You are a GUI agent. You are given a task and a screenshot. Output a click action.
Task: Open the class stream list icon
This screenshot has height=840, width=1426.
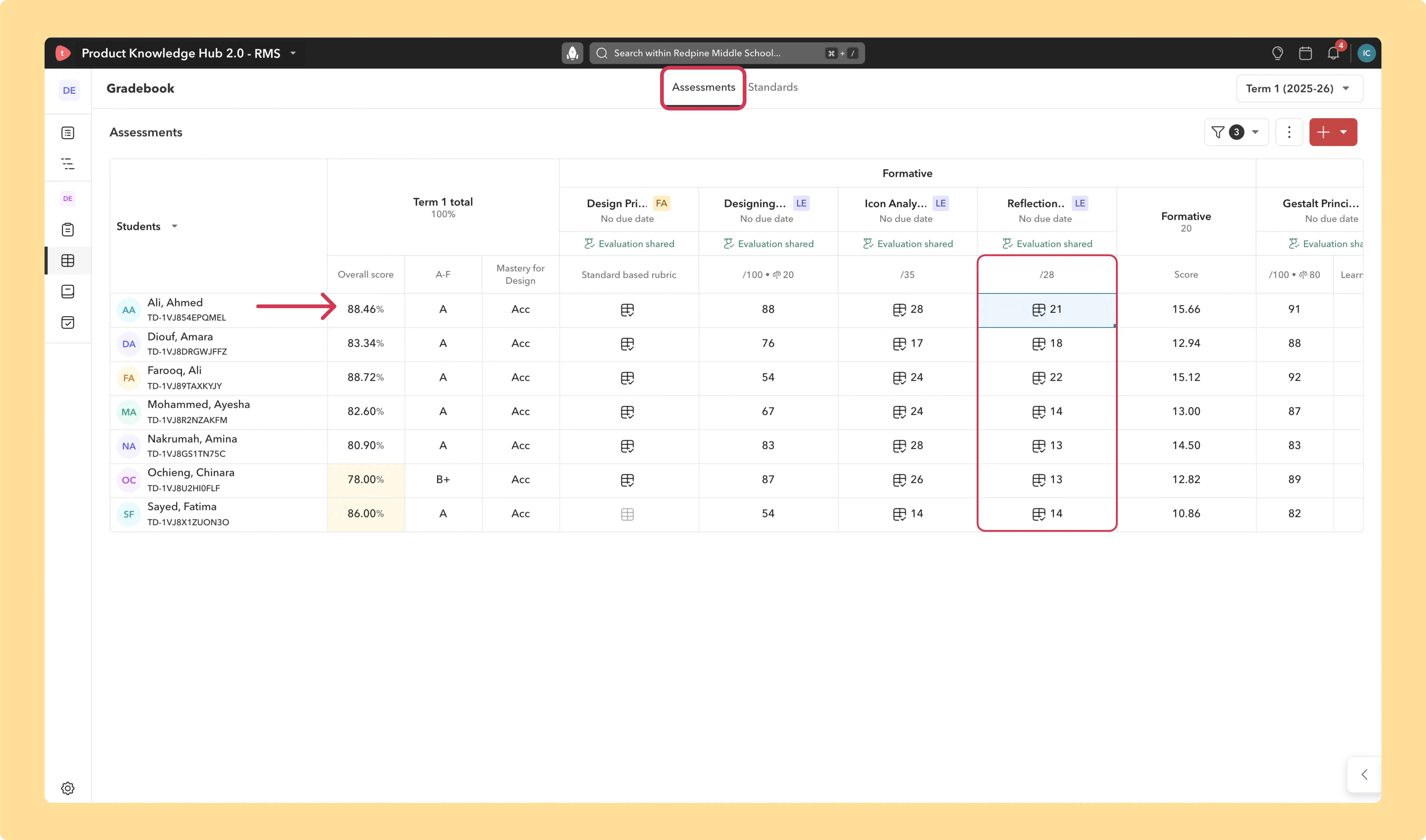[68, 133]
